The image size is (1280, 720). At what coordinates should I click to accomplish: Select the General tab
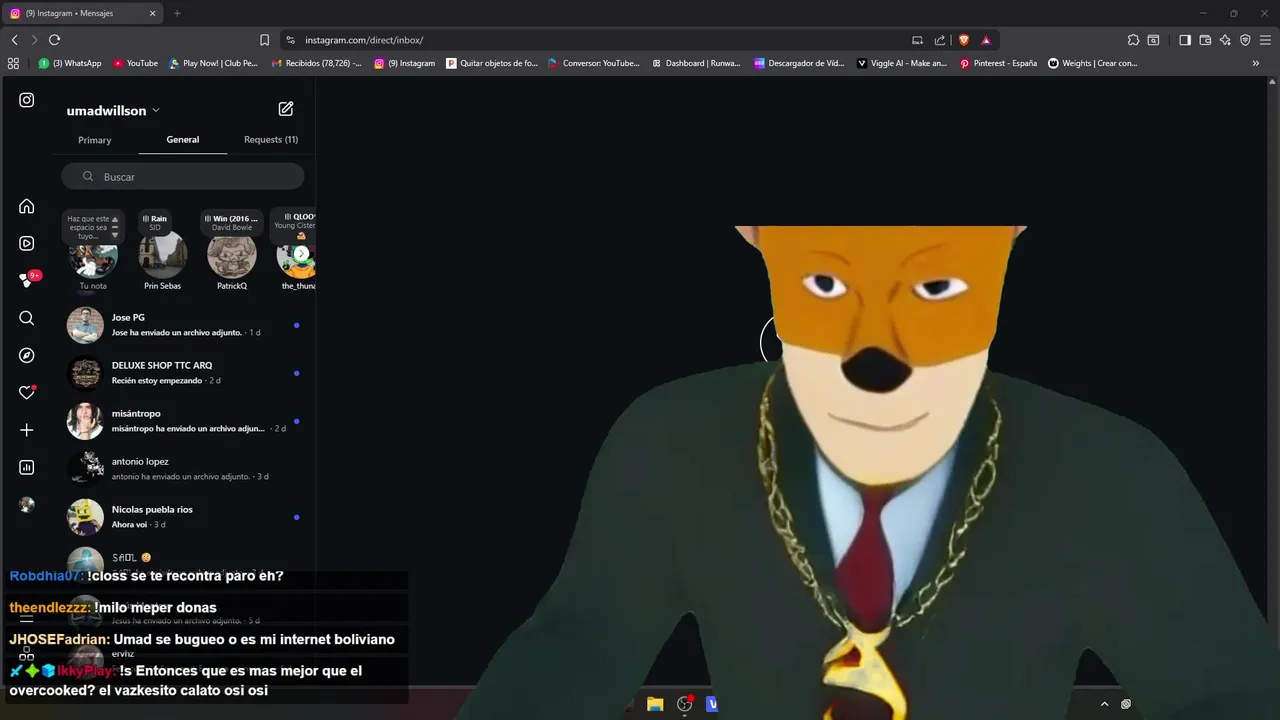click(183, 140)
